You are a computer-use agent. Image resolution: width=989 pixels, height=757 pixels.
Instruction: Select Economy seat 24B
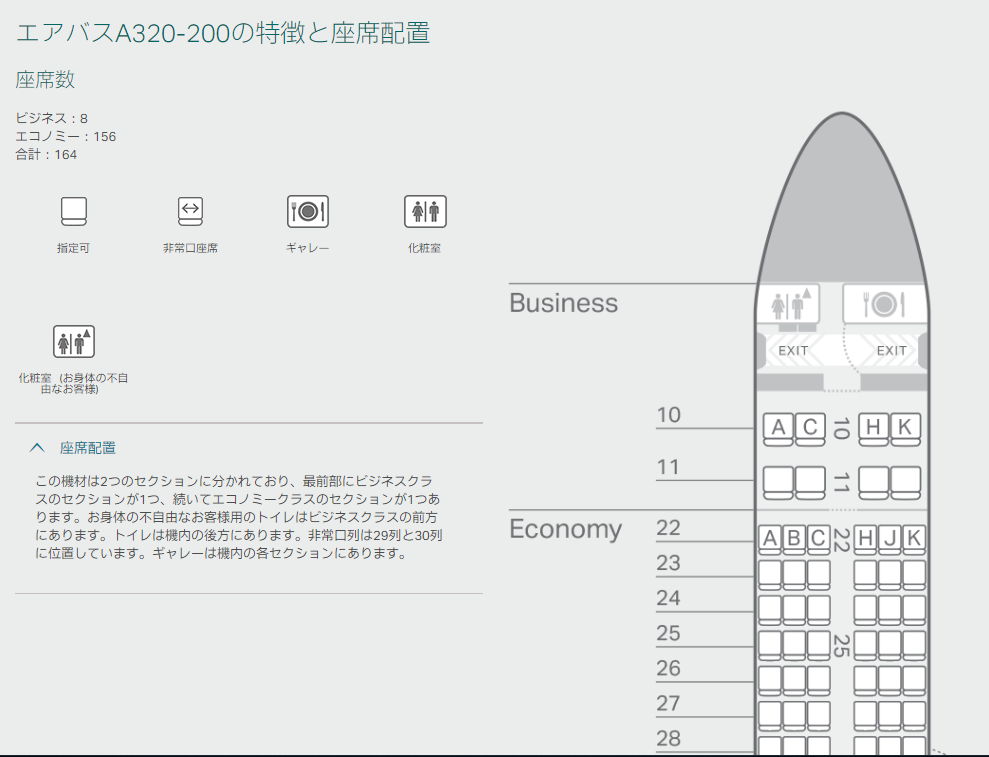click(x=794, y=610)
